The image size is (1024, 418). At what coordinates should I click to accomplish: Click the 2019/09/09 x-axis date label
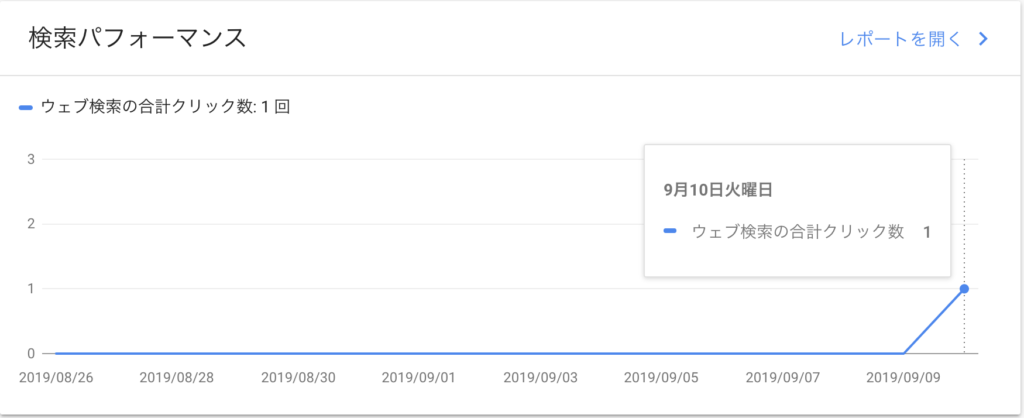coord(904,378)
